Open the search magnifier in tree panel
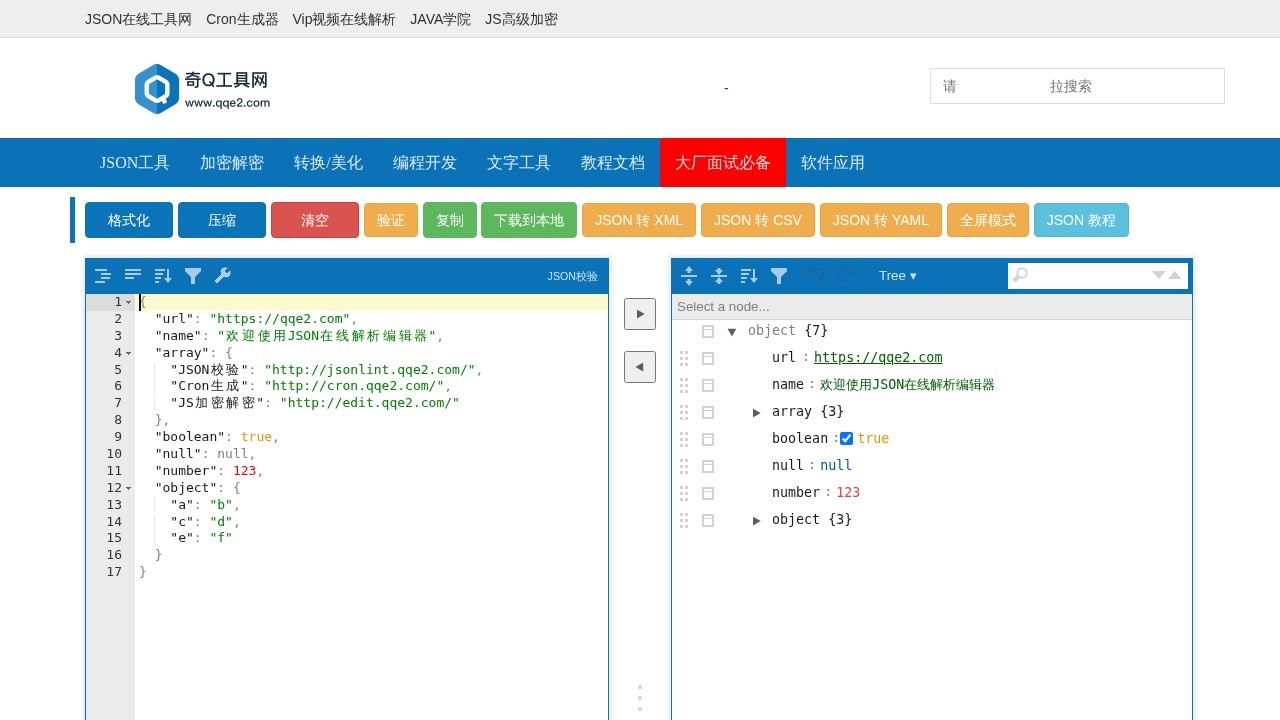The height and width of the screenshot is (720, 1280). (1020, 275)
